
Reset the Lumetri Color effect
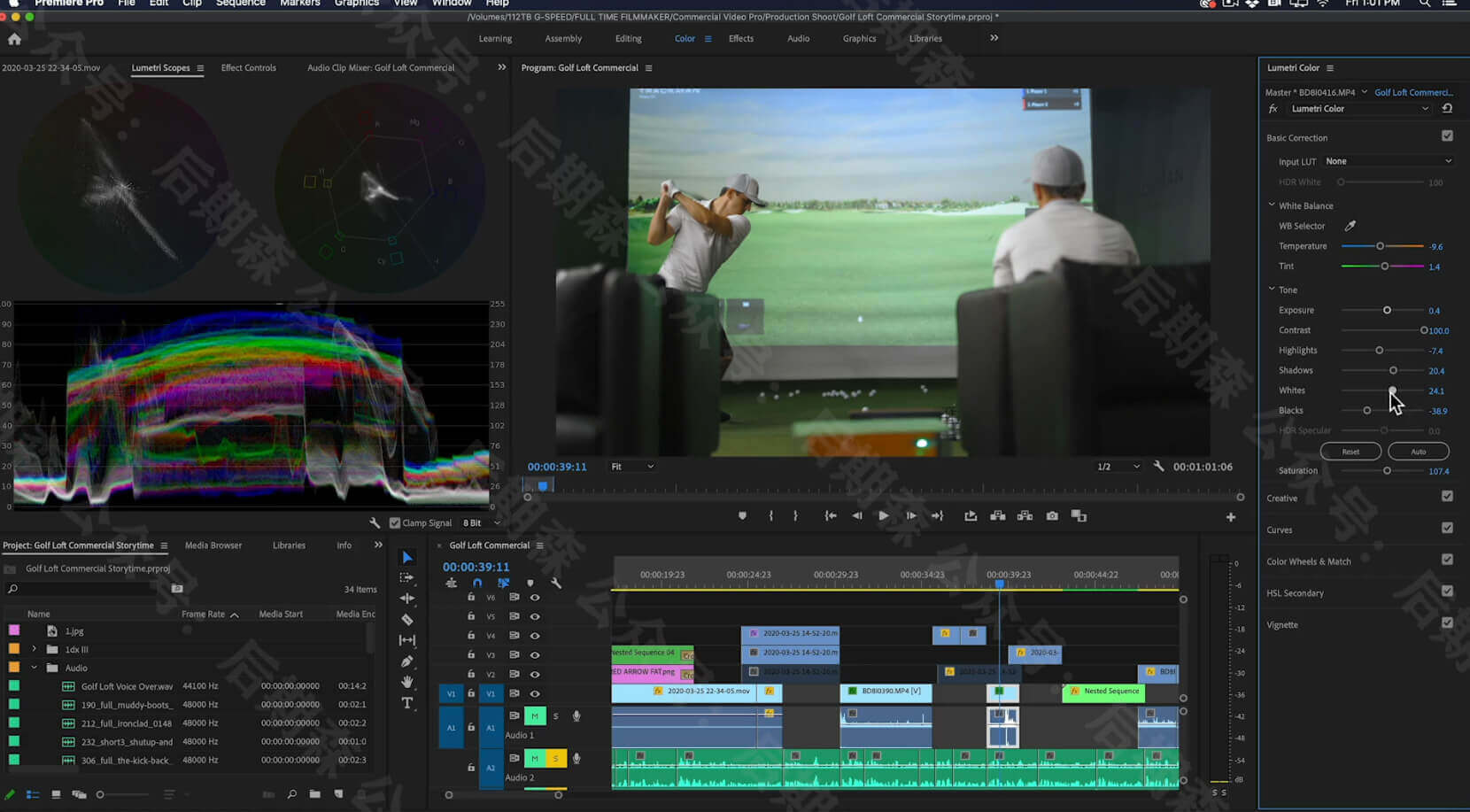pyautogui.click(x=1447, y=108)
